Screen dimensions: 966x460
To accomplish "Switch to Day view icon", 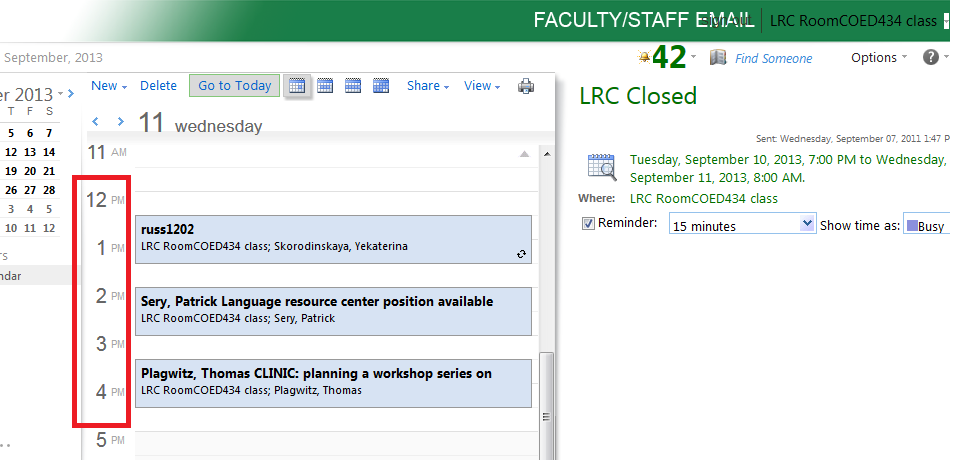I will (x=297, y=86).
